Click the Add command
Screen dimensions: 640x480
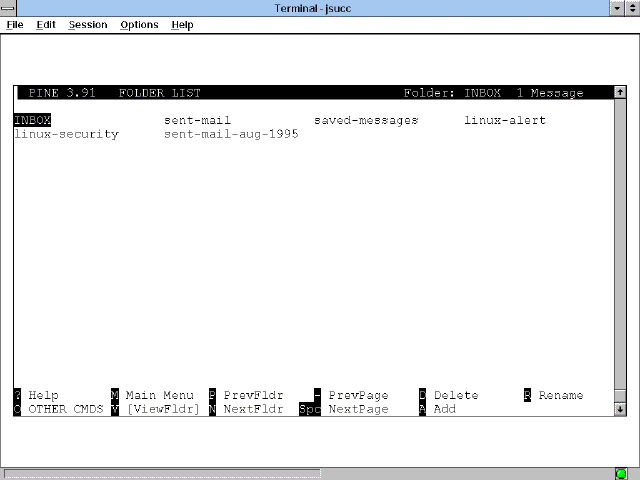444,409
